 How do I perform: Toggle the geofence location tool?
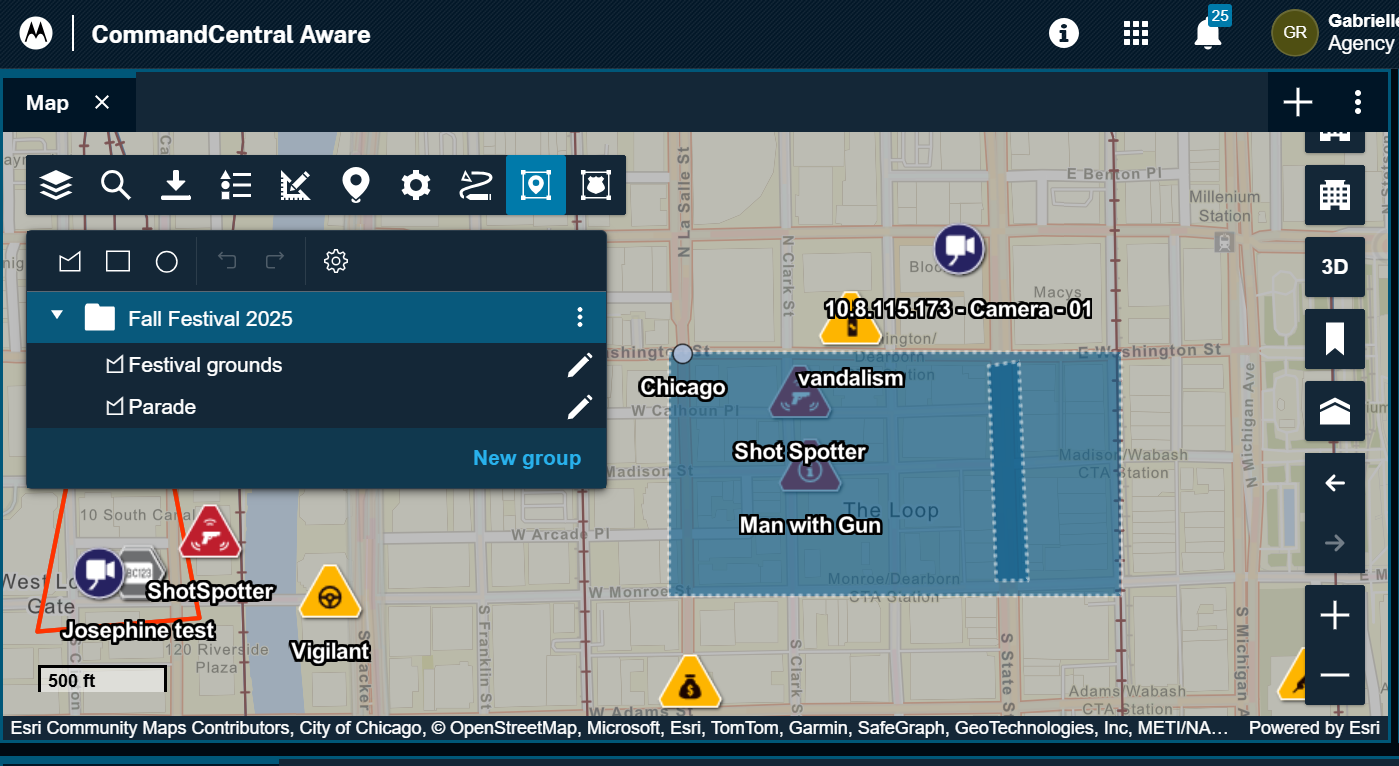(536, 185)
